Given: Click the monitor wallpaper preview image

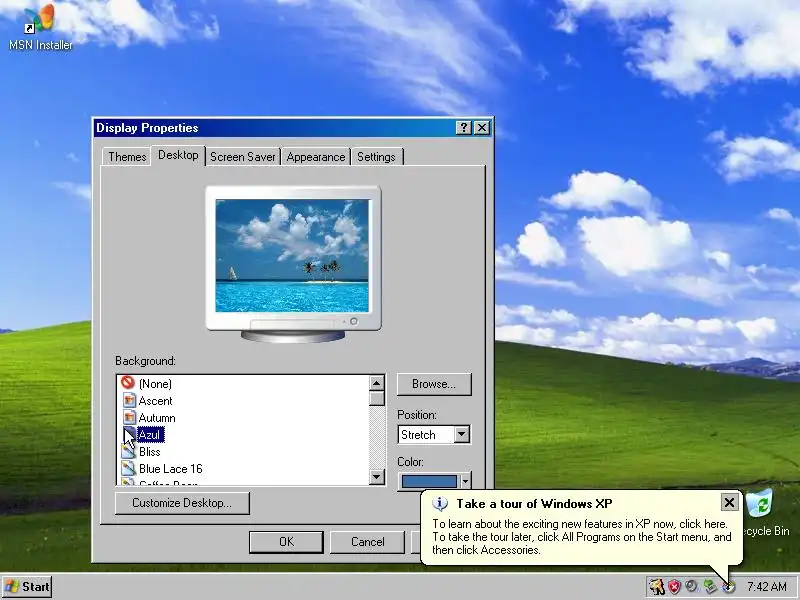Looking at the screenshot, I should (x=292, y=255).
